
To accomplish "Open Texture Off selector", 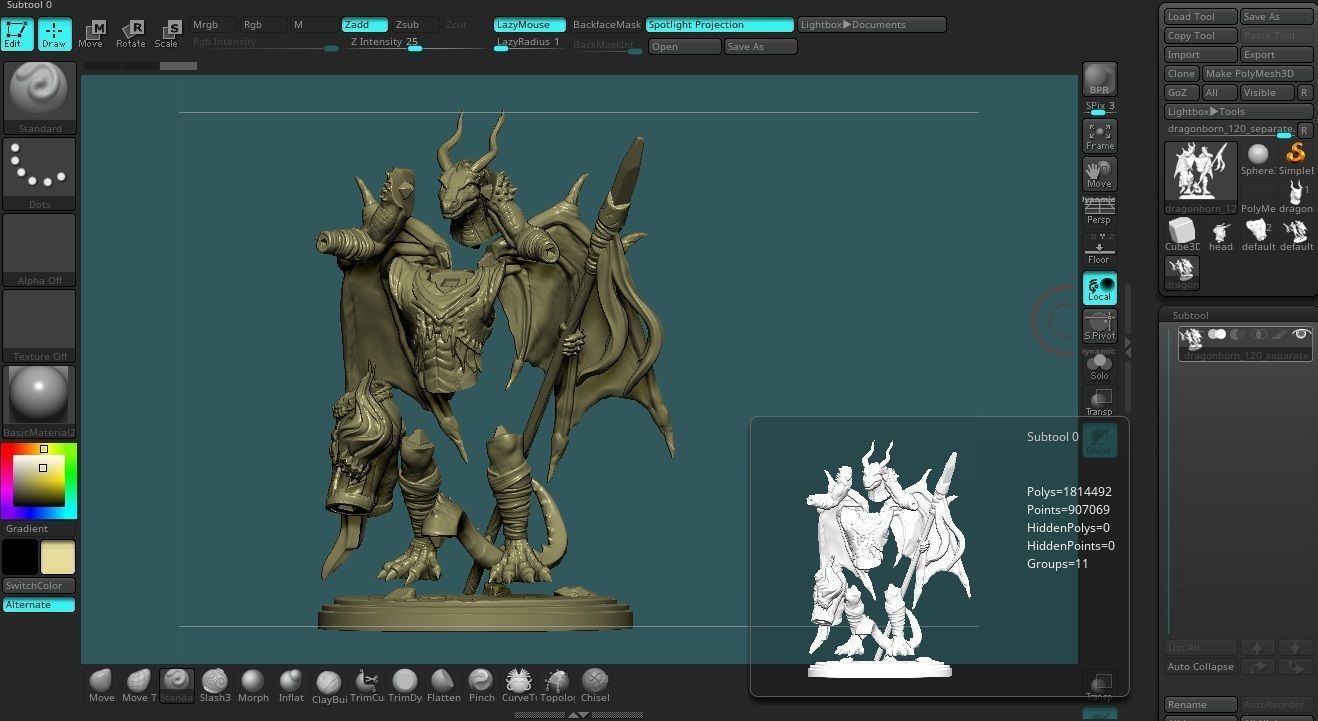I will pyautogui.click(x=40, y=326).
